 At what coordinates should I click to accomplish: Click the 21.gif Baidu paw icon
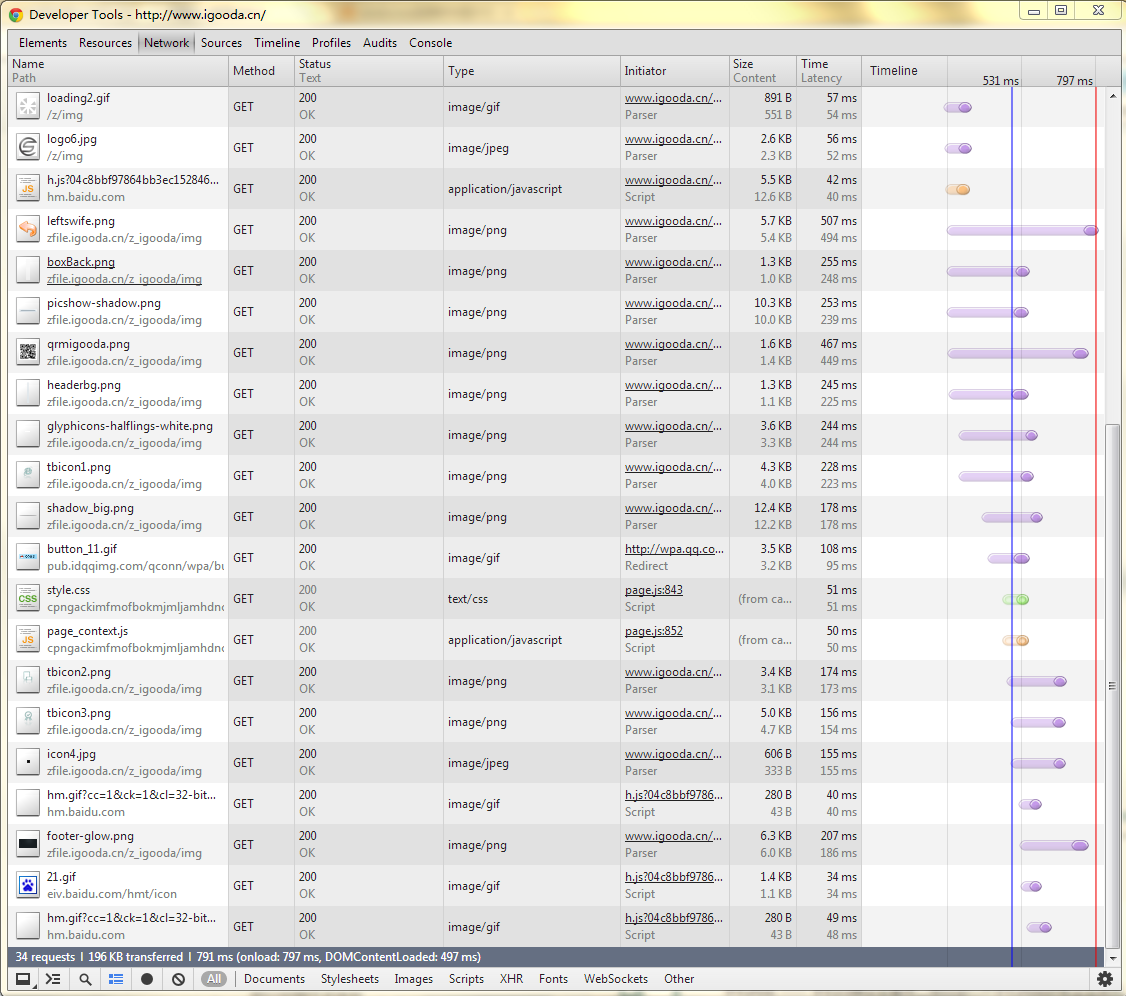pyautogui.click(x=28, y=885)
